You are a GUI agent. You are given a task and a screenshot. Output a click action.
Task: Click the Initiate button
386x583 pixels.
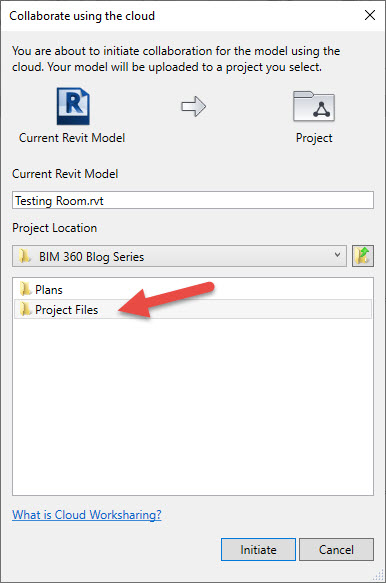pyautogui.click(x=258, y=550)
